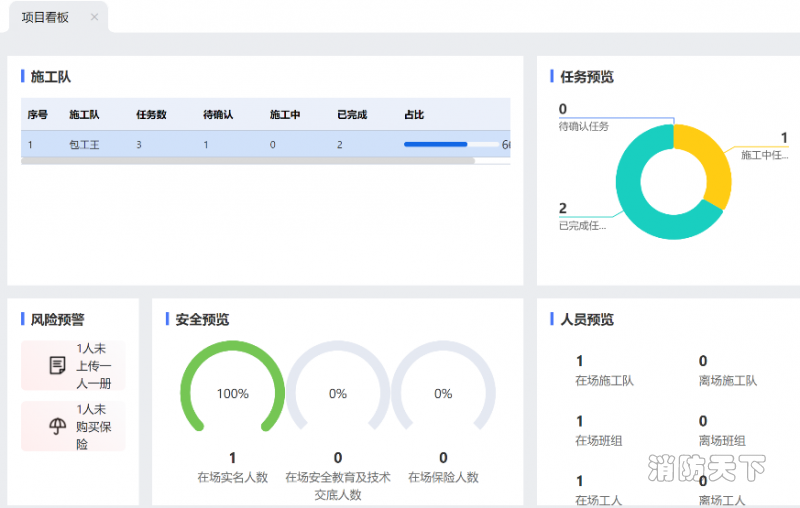The width and height of the screenshot is (800, 508).
Task: Click the 已完成 column header
Action: (352, 115)
